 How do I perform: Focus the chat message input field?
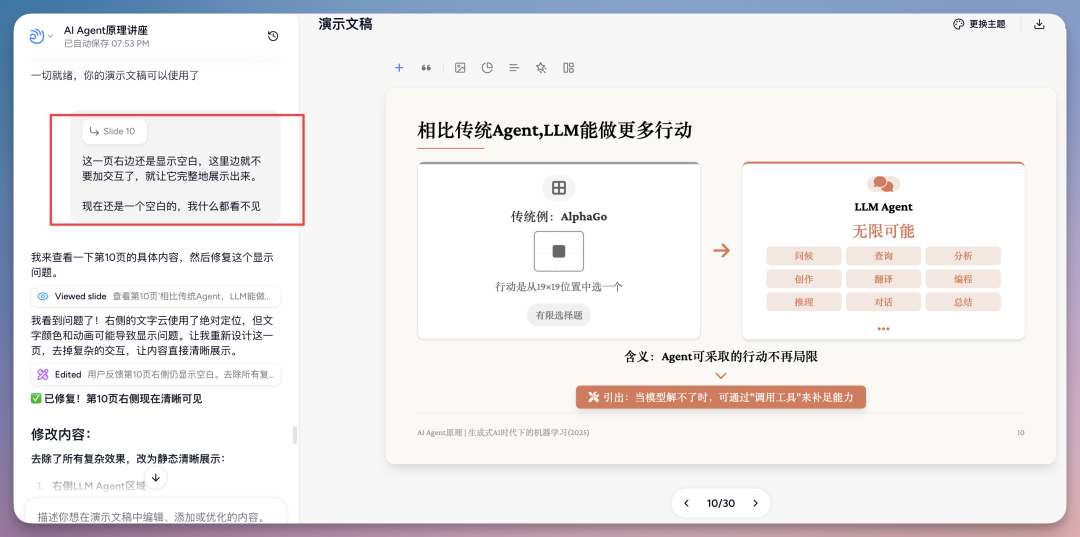coord(156,516)
